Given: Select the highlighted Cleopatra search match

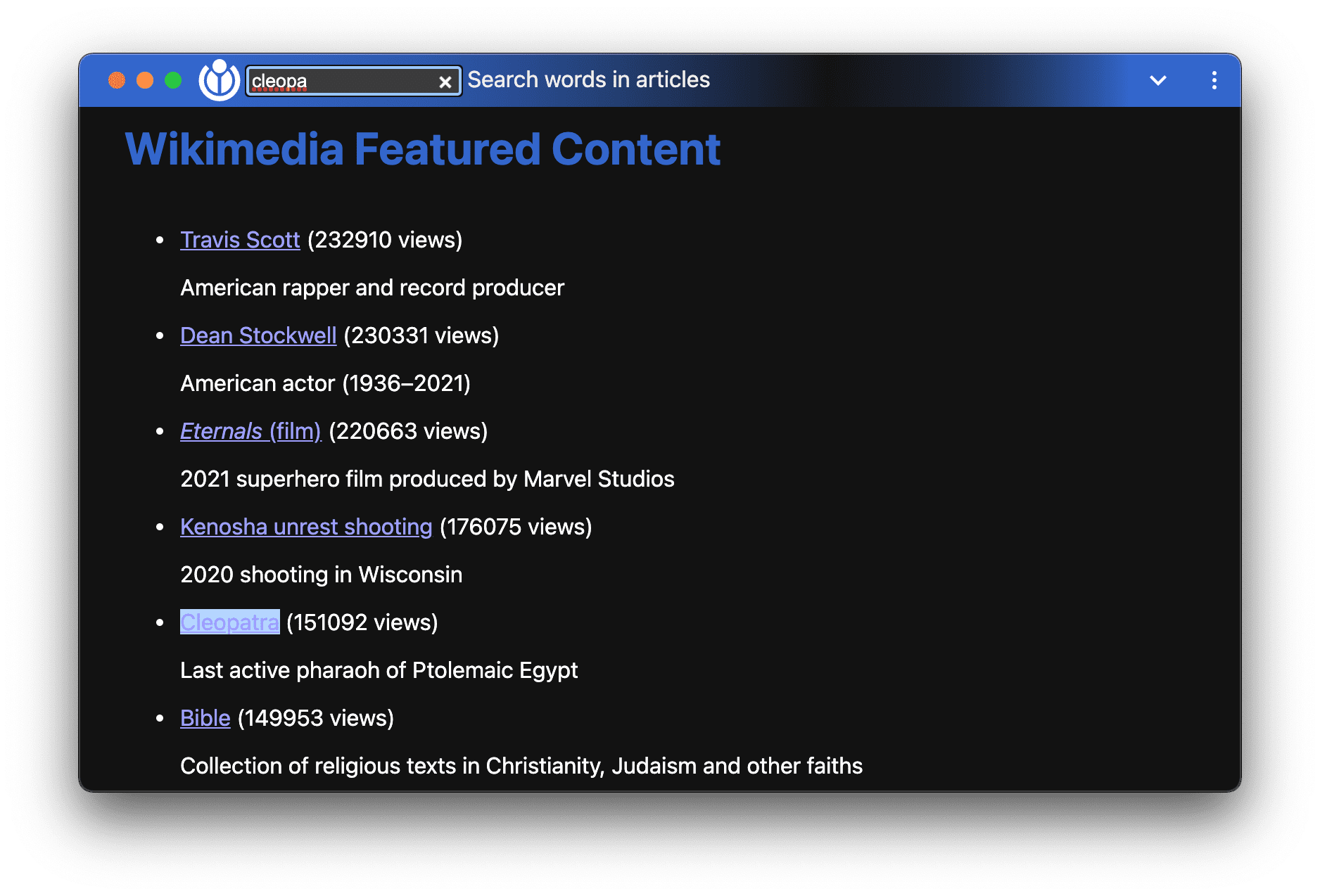Looking at the screenshot, I should pos(229,622).
